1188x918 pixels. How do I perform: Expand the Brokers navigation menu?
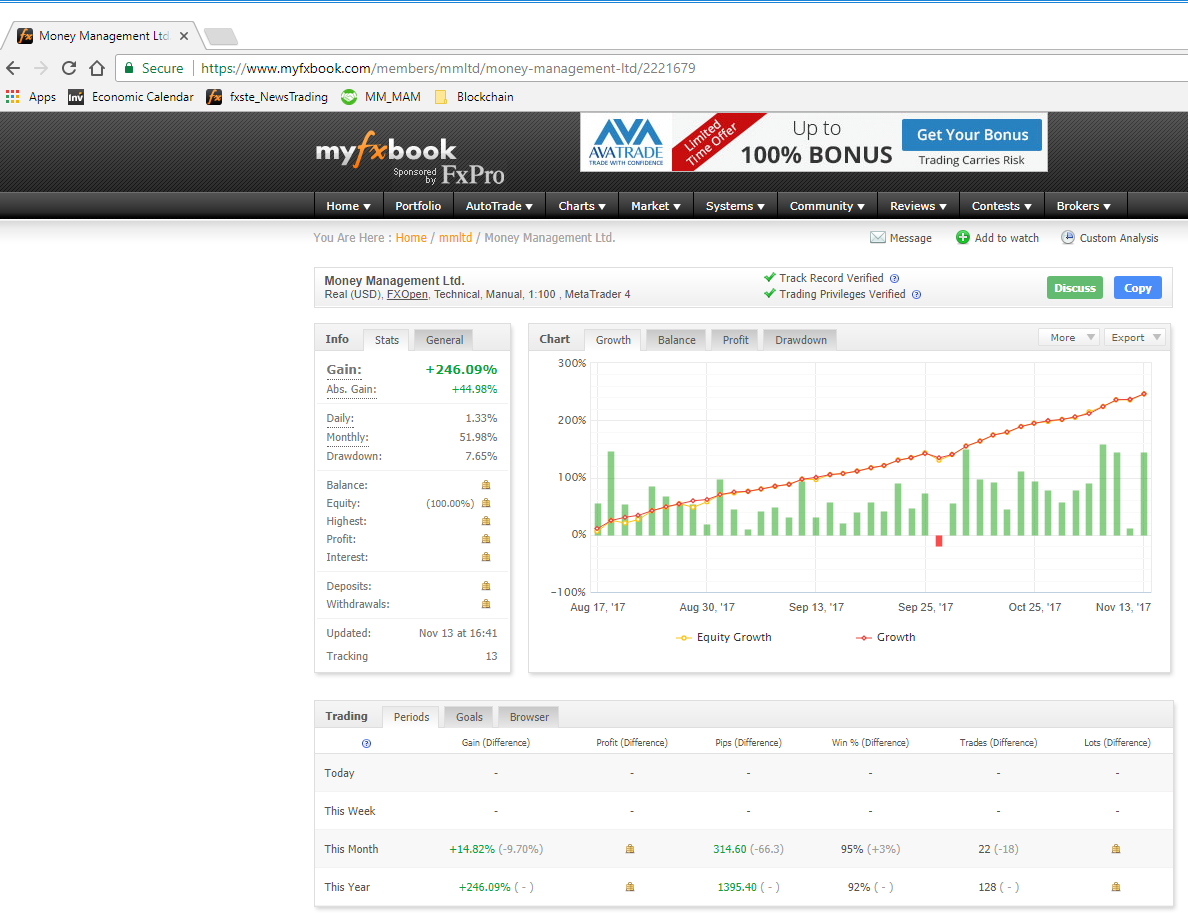coord(1083,206)
